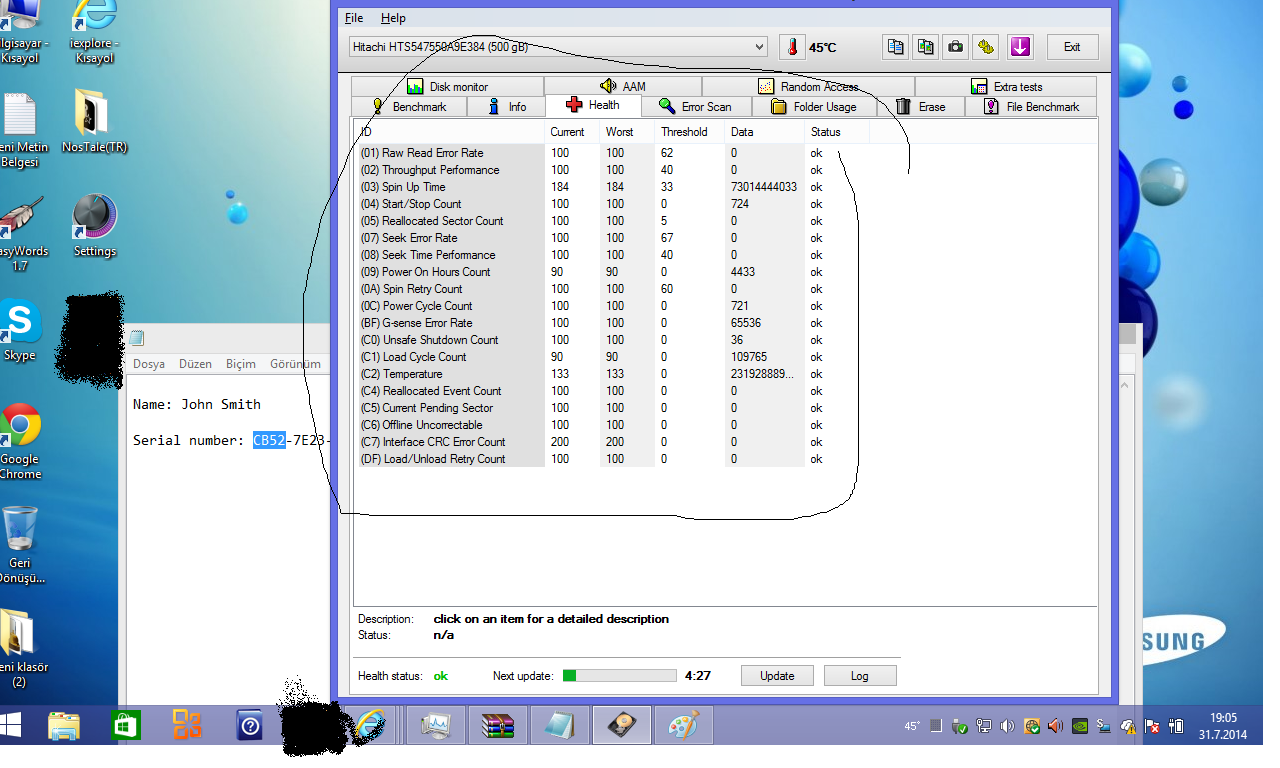Select the Skype desktop icon
Viewport: 1280px width, 768px height.
click(19, 331)
